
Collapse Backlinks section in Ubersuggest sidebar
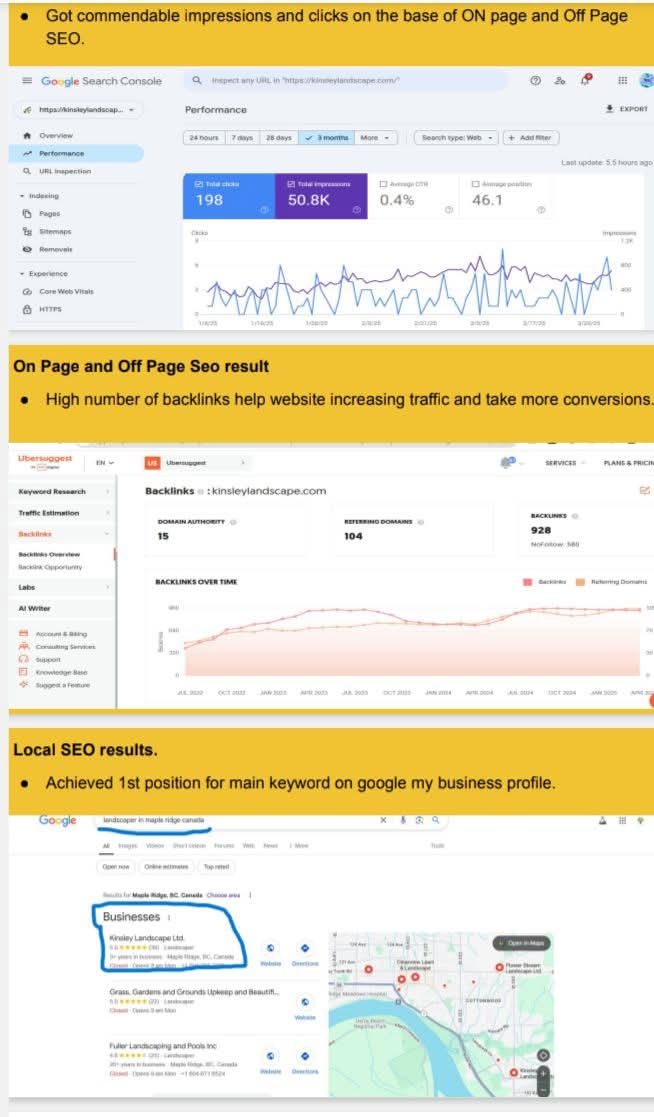click(x=63, y=534)
